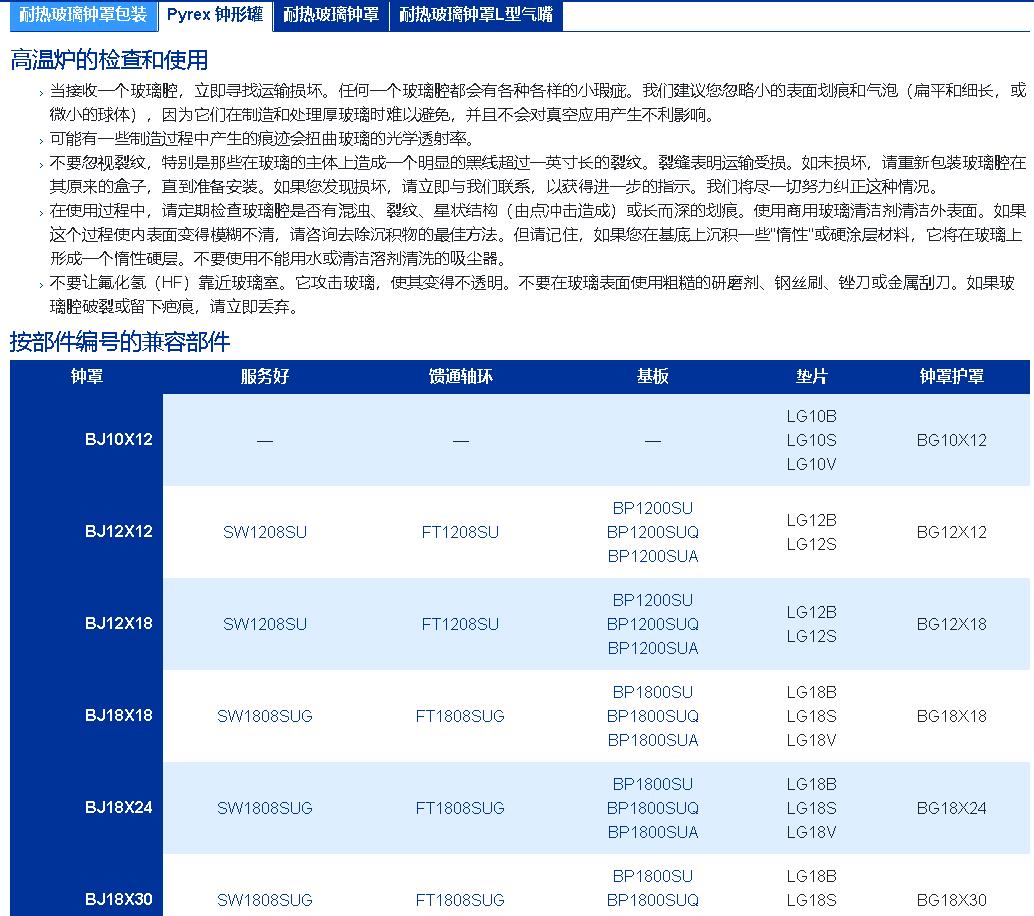Click the BG18X30 guard cell
The image size is (1034, 916).
pyautogui.click(x=952, y=900)
